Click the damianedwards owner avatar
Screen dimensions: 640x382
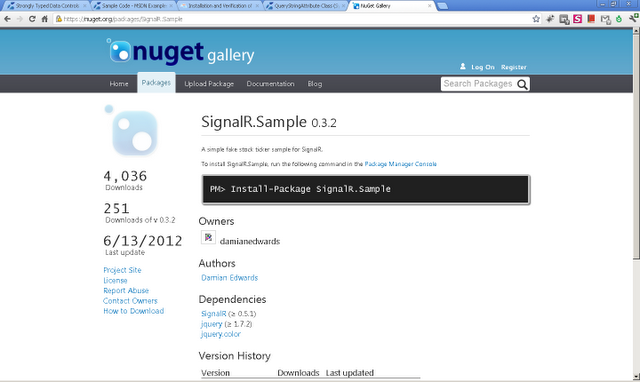(208, 237)
